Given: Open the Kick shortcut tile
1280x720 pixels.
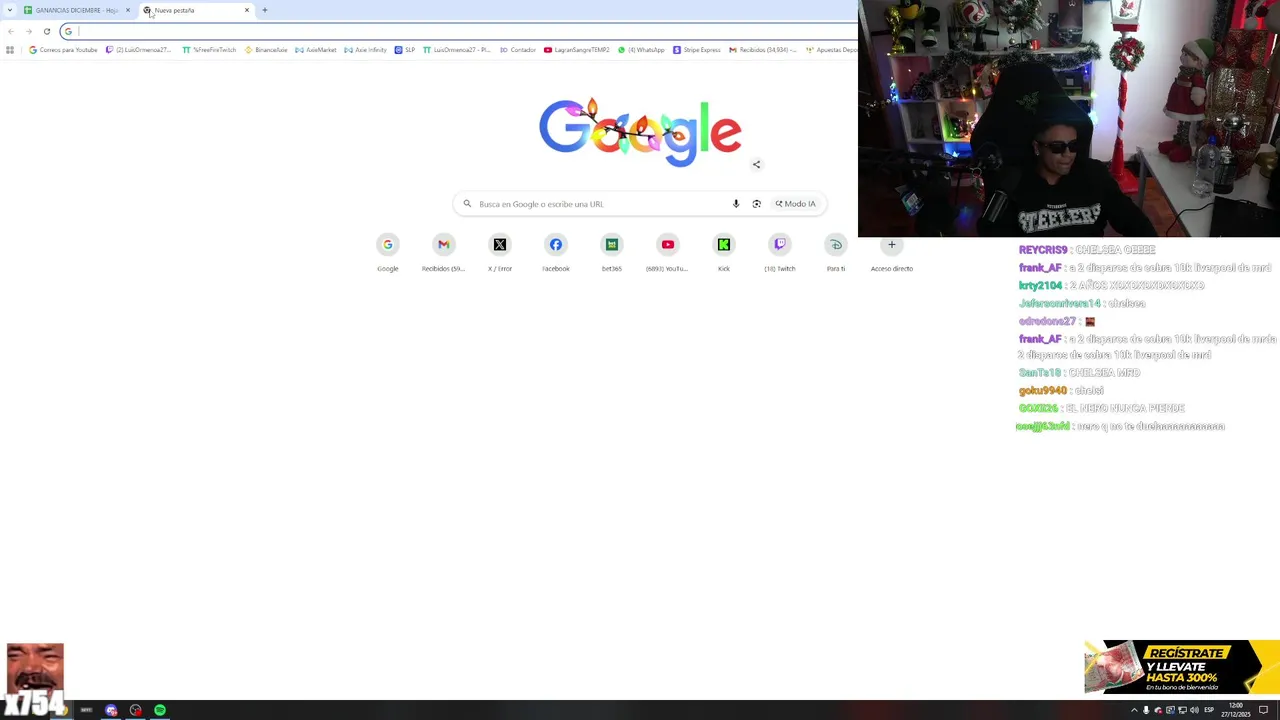Looking at the screenshot, I should point(724,252).
